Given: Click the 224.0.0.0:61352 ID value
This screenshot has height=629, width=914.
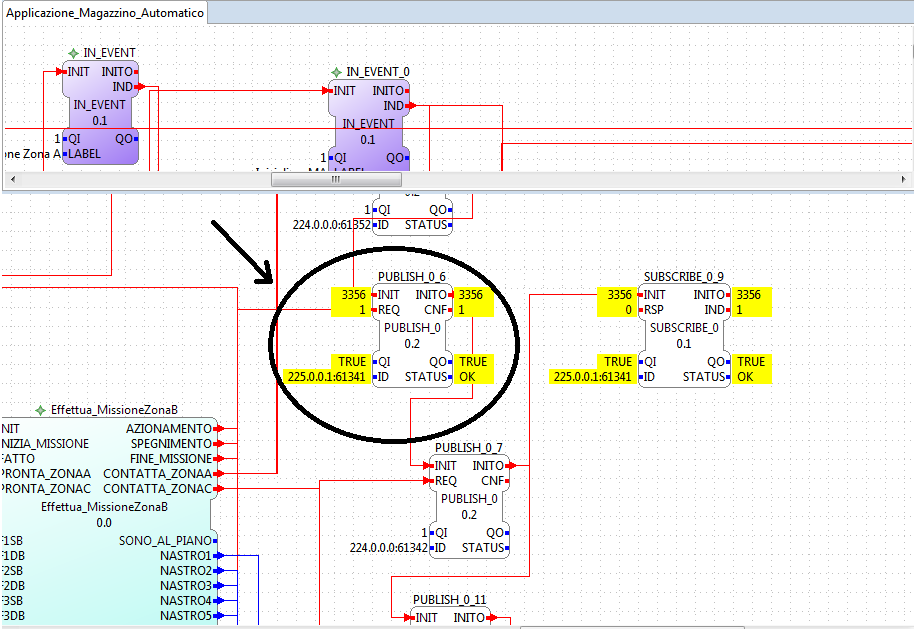Looking at the screenshot, I should (x=332, y=225).
